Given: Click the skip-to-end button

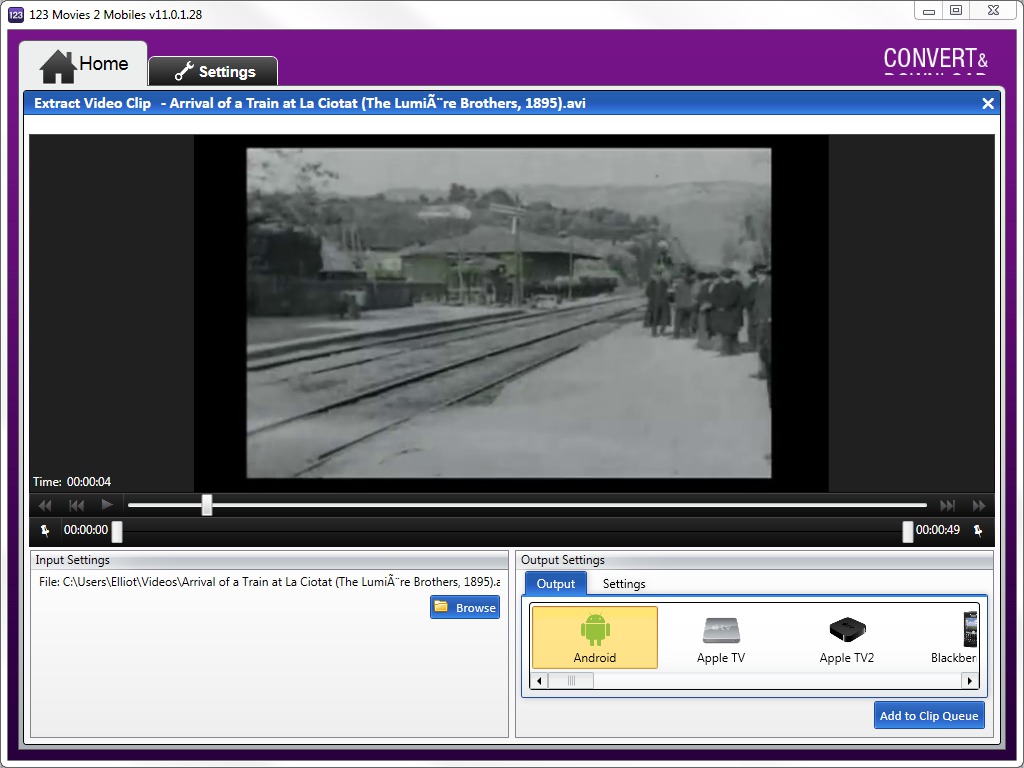Looking at the screenshot, I should pos(947,505).
